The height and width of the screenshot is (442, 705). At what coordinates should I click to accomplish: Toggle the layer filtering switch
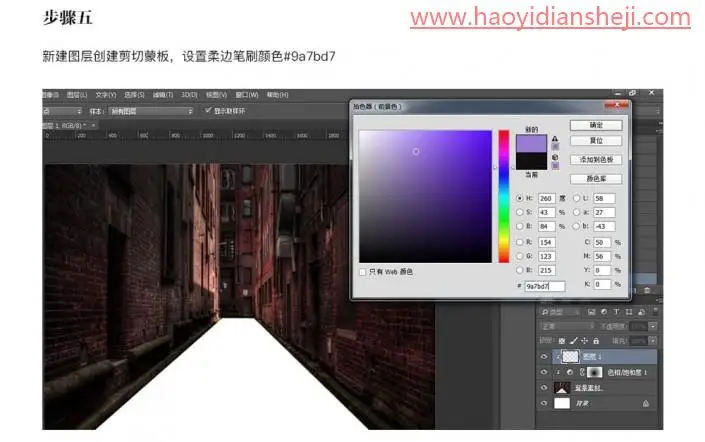click(656, 311)
